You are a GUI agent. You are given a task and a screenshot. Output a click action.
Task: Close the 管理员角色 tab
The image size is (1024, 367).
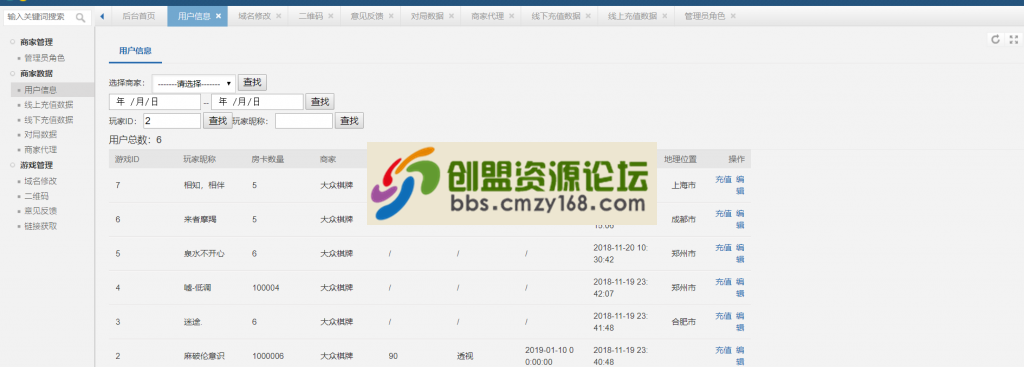pos(733,16)
